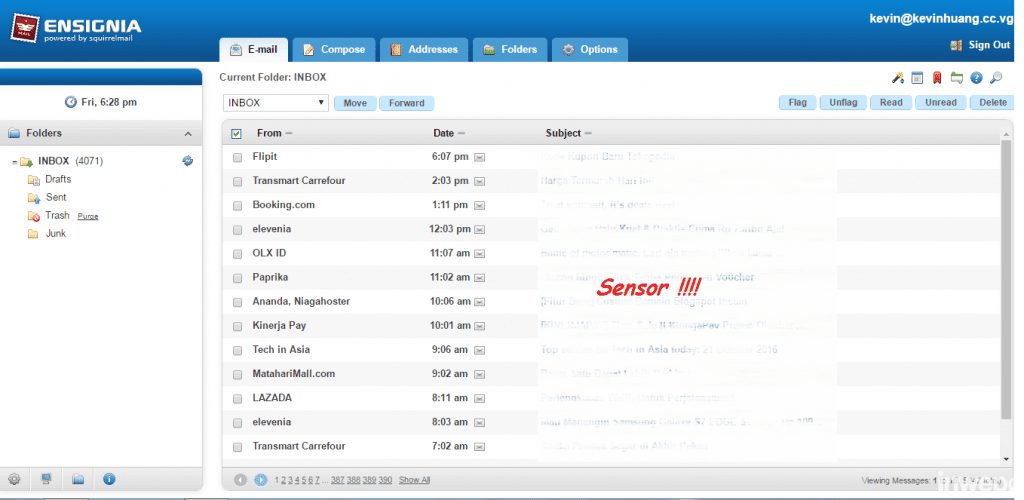Viewport: 1024px width, 500px height.
Task: Go to next page with blue arrow icon
Action: click(260, 480)
